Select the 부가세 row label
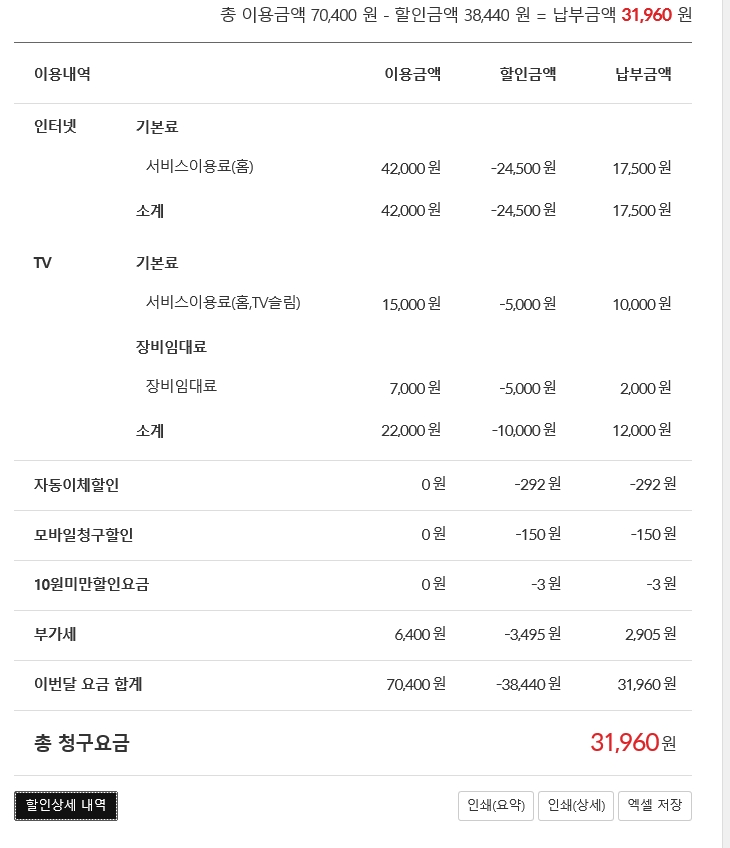The image size is (730, 848). click(54, 635)
